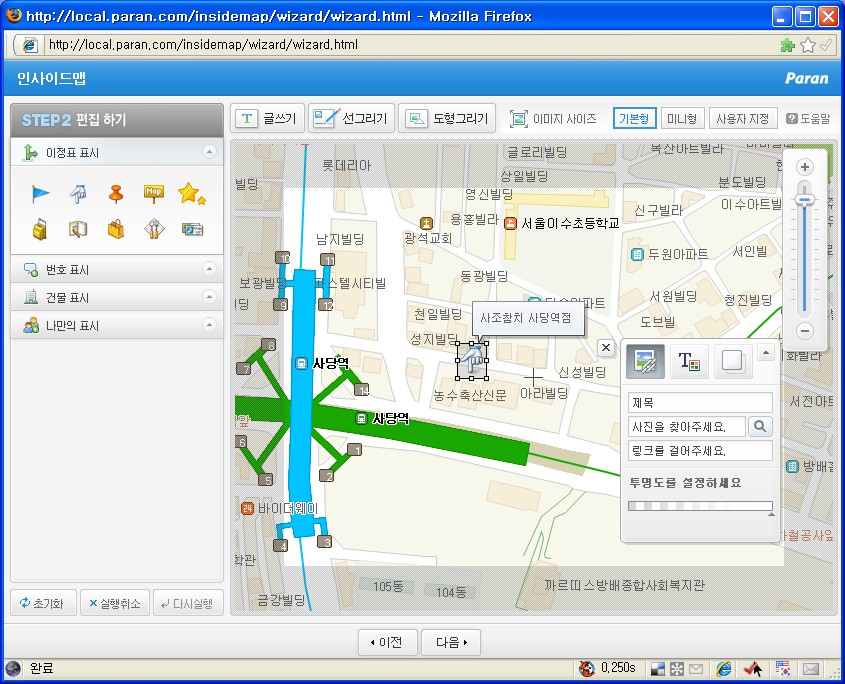Bookmark the page with the star icon

[x=808, y=45]
